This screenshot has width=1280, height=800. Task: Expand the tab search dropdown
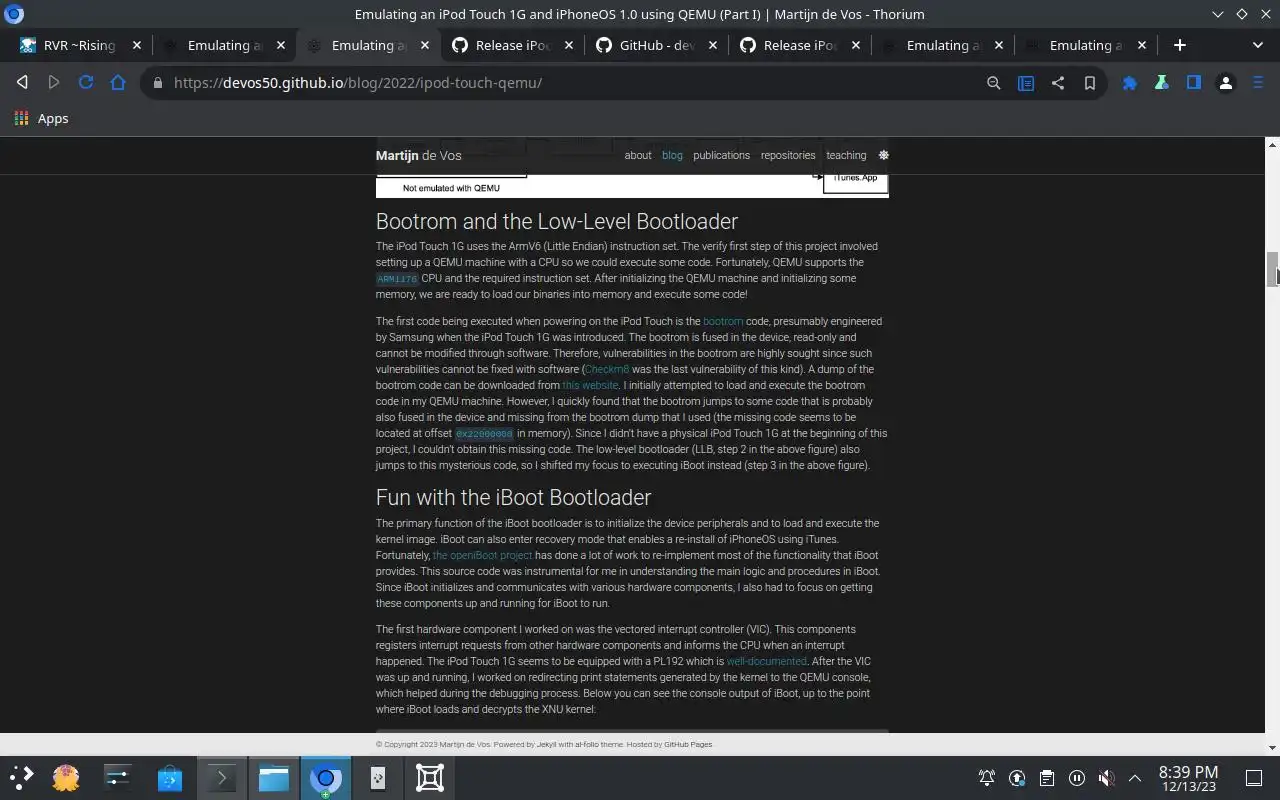1257,45
